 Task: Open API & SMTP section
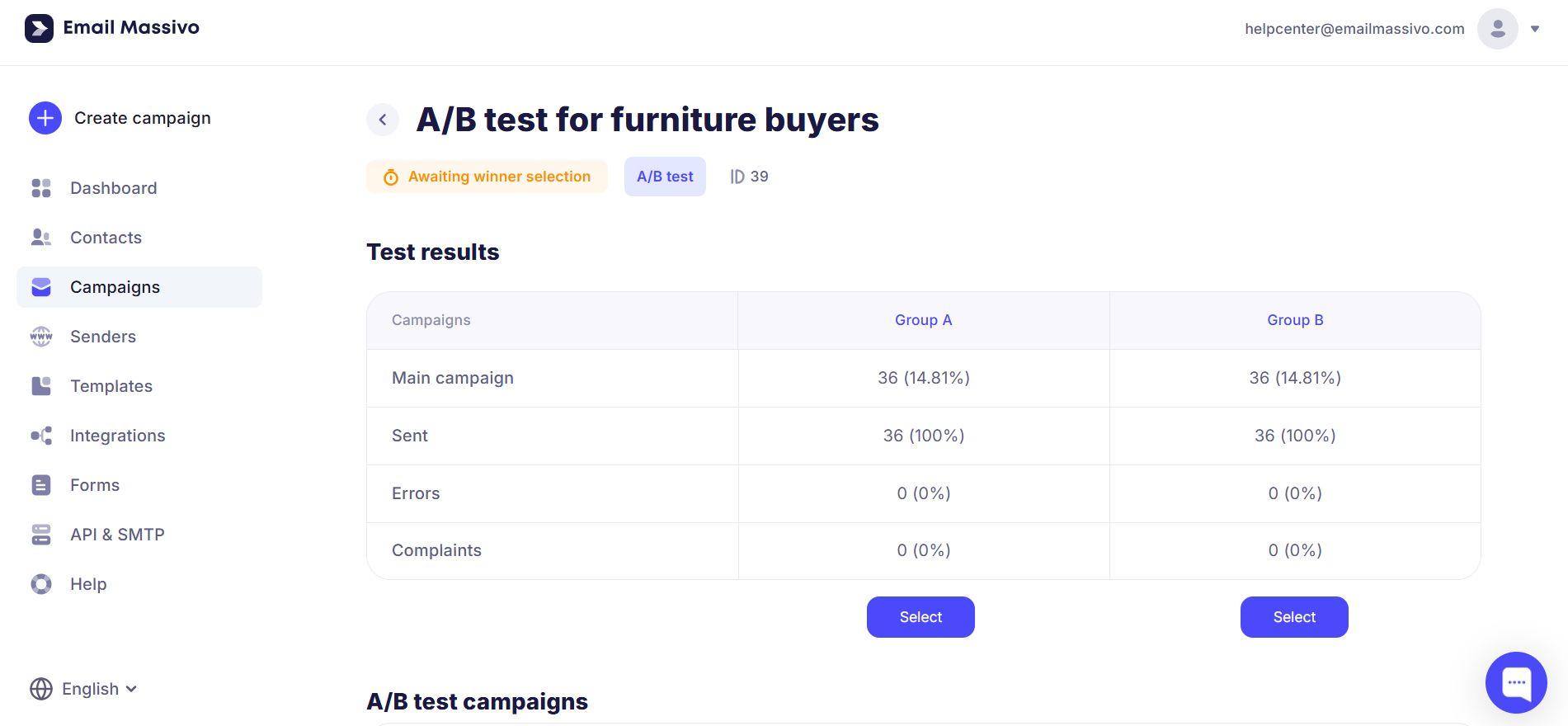point(117,535)
